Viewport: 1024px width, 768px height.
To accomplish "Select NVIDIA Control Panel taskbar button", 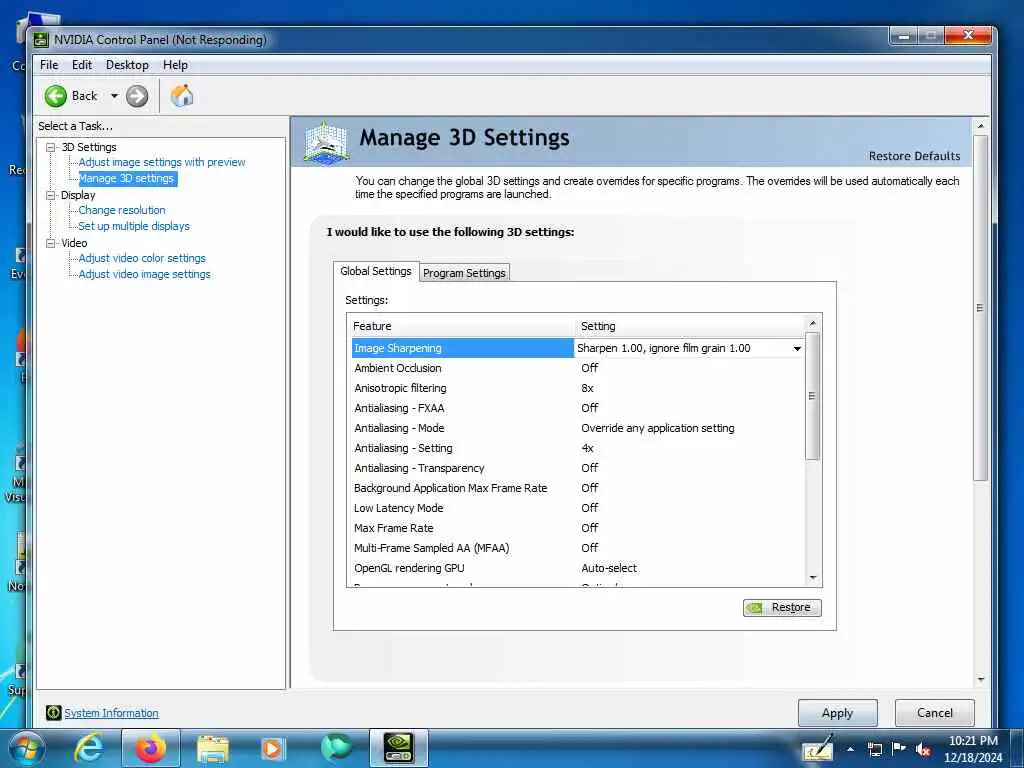I will coord(398,748).
